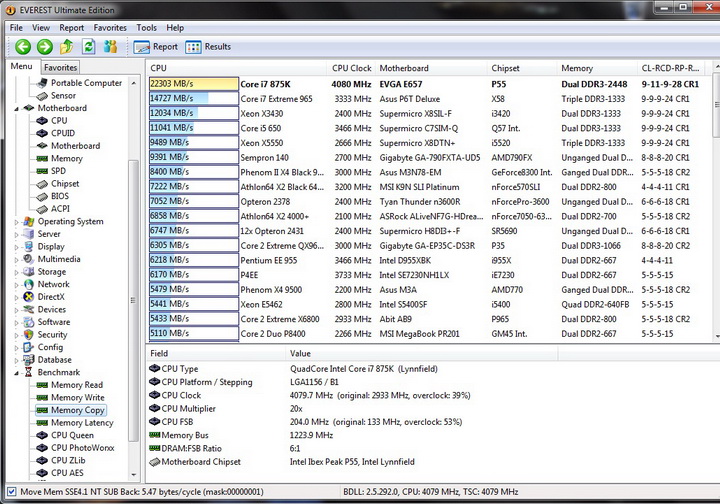Screen dimensions: 720x504
Task: Sort results by Motherboard column header
Action: (431, 68)
